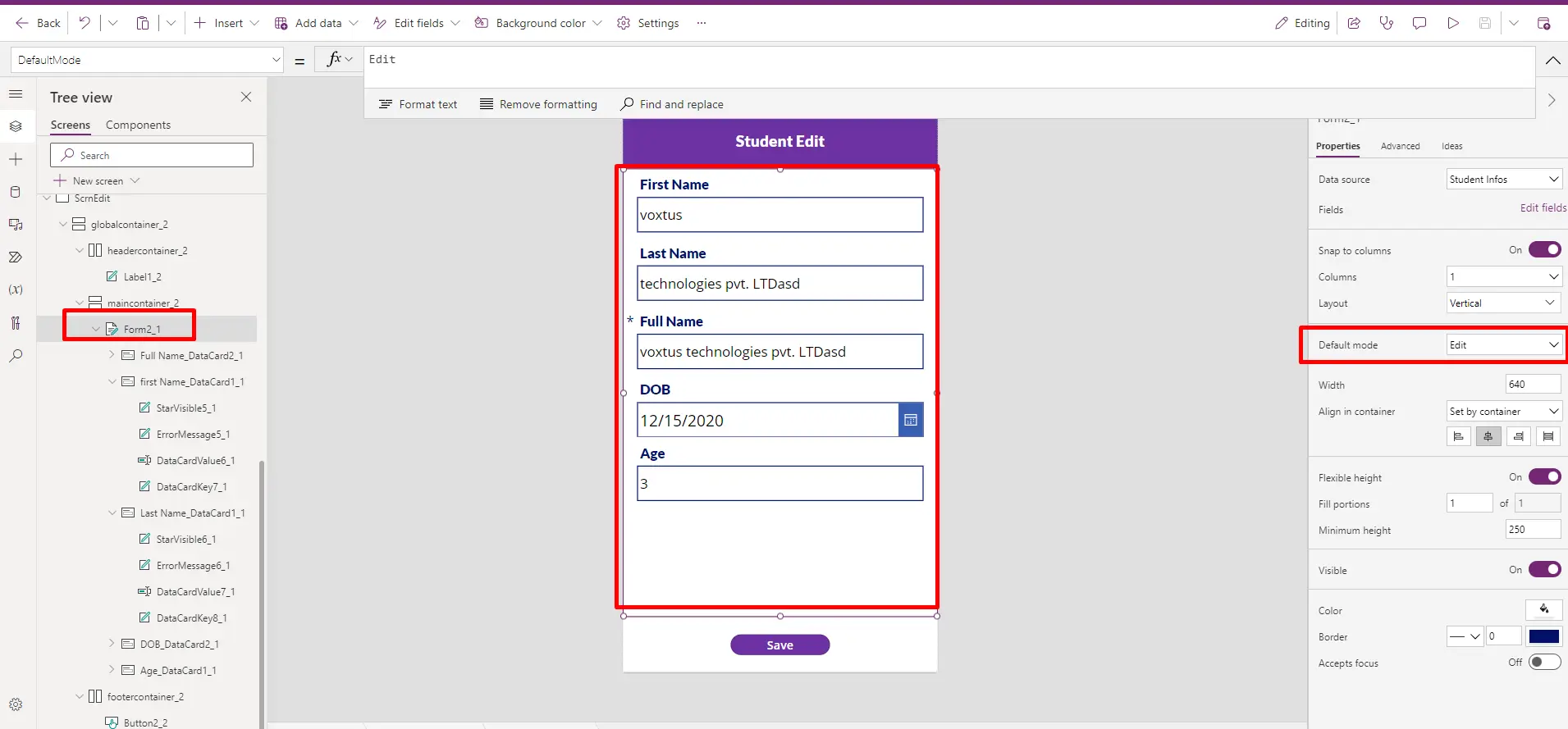Screen dimensions: 1568x729
Task: Switch to the Ideas tab
Action: tap(1451, 146)
